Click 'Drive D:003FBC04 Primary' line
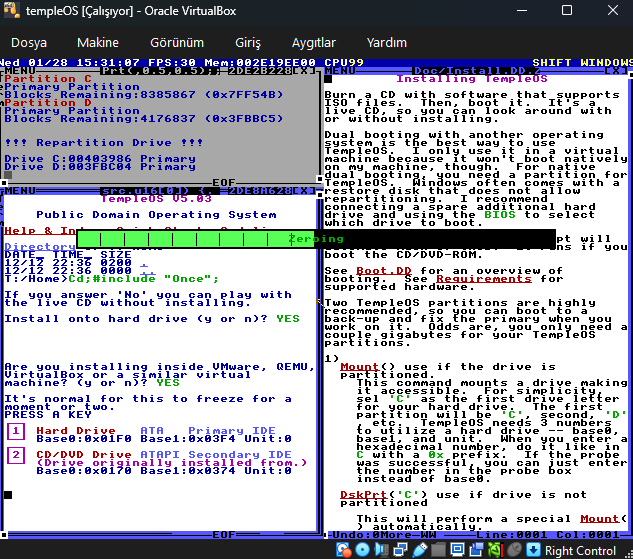633x559 pixels. (x=100, y=167)
